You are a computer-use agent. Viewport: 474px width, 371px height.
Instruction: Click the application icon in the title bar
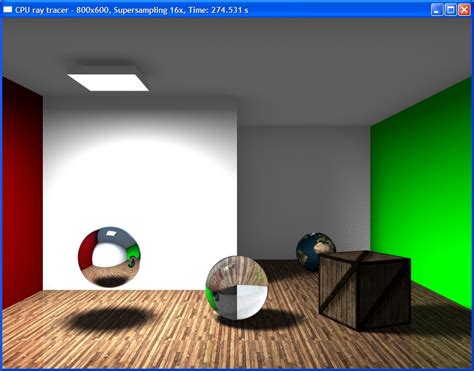coord(7,10)
